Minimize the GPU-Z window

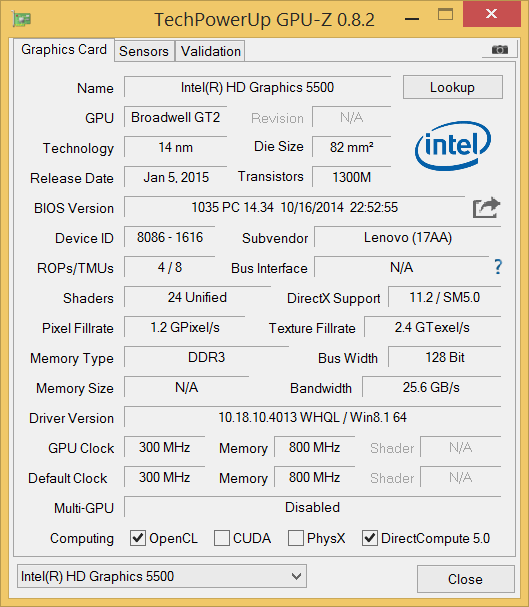click(x=412, y=19)
